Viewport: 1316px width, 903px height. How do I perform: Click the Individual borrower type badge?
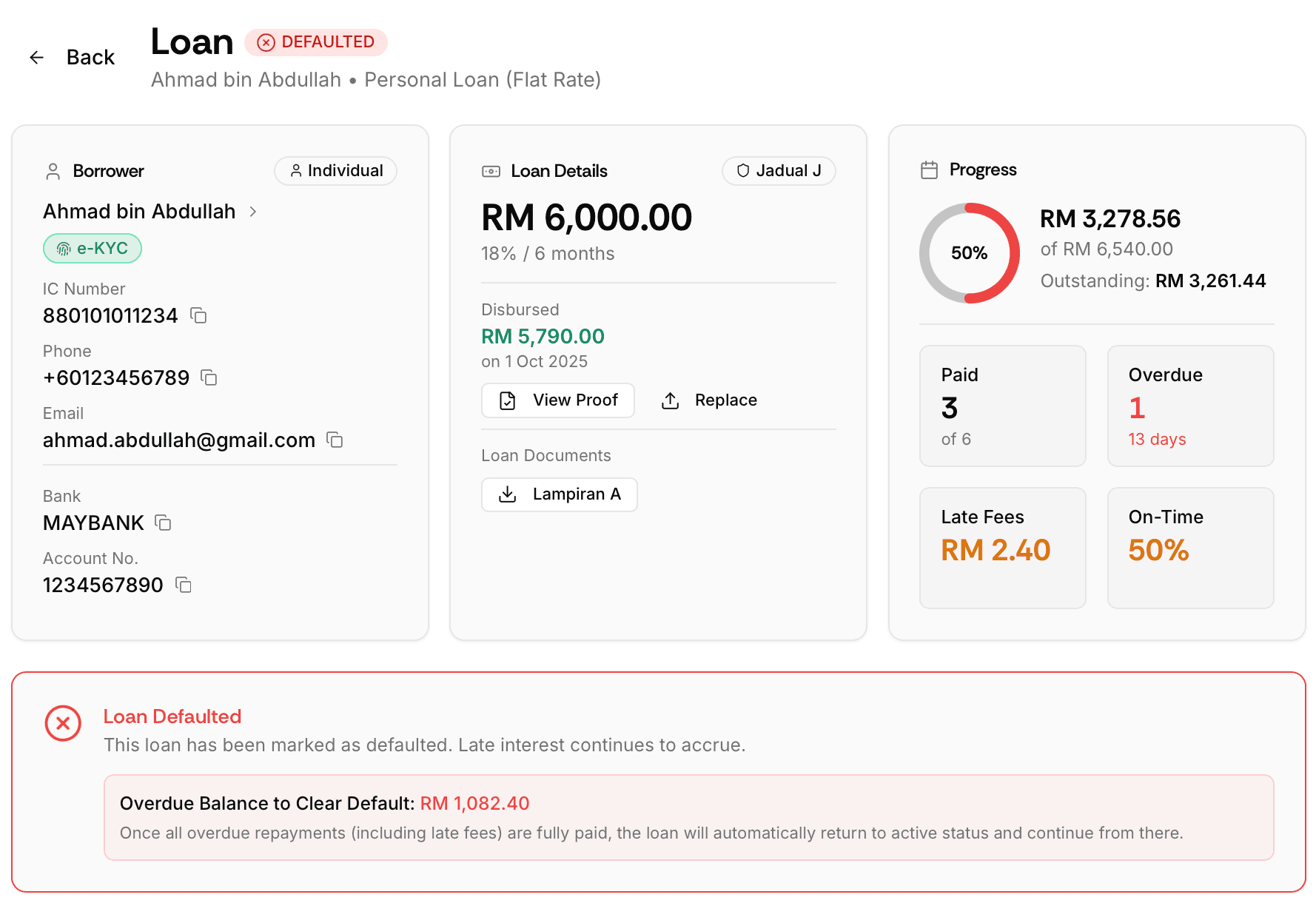click(x=335, y=171)
